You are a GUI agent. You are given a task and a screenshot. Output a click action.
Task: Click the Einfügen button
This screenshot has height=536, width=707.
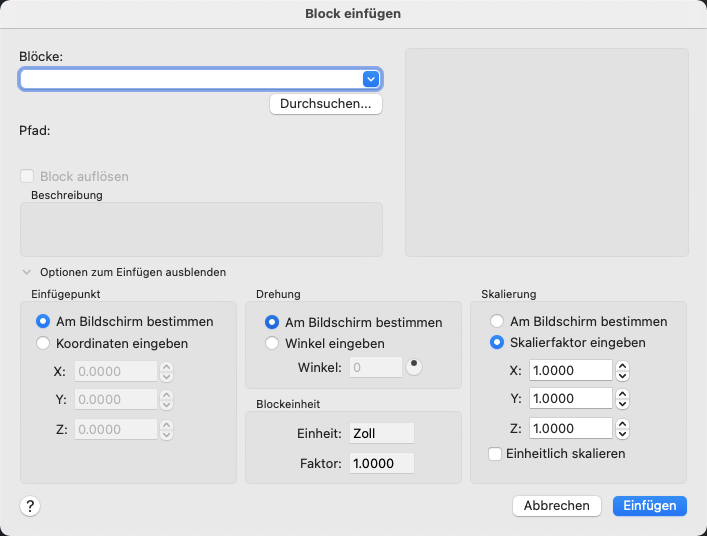(650, 506)
